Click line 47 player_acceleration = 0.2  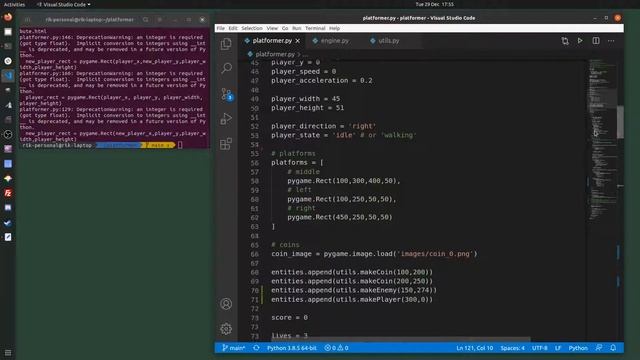tap(322, 81)
